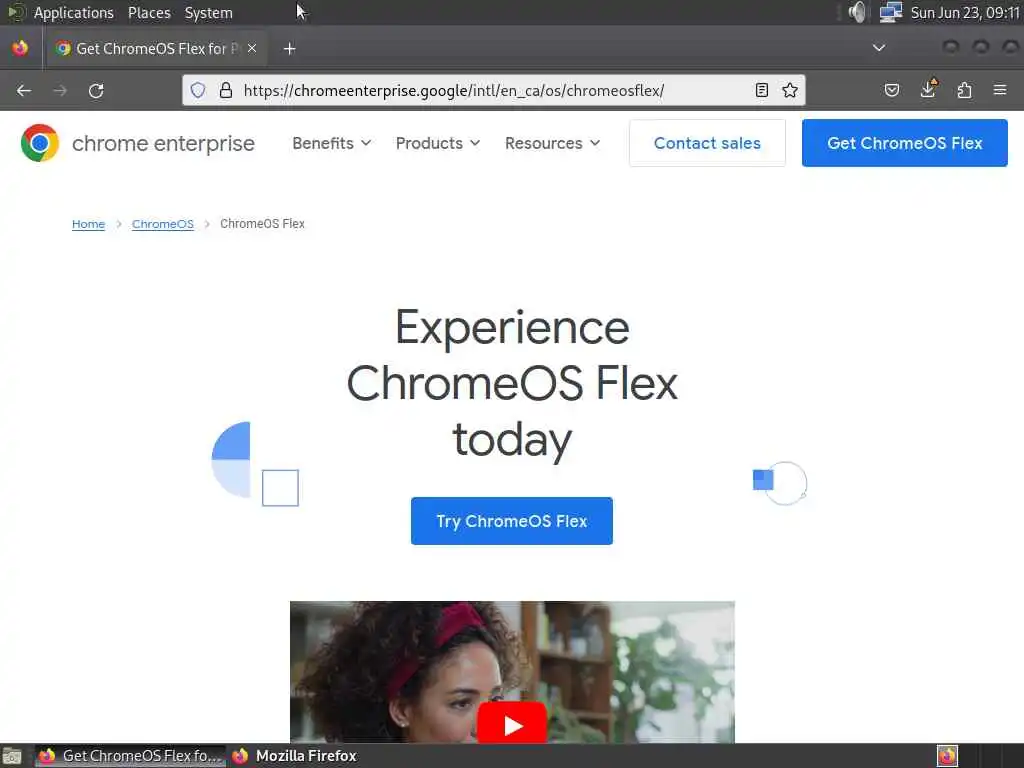The width and height of the screenshot is (1024, 768).
Task: Go back with the browser back arrow
Action: coord(24,91)
